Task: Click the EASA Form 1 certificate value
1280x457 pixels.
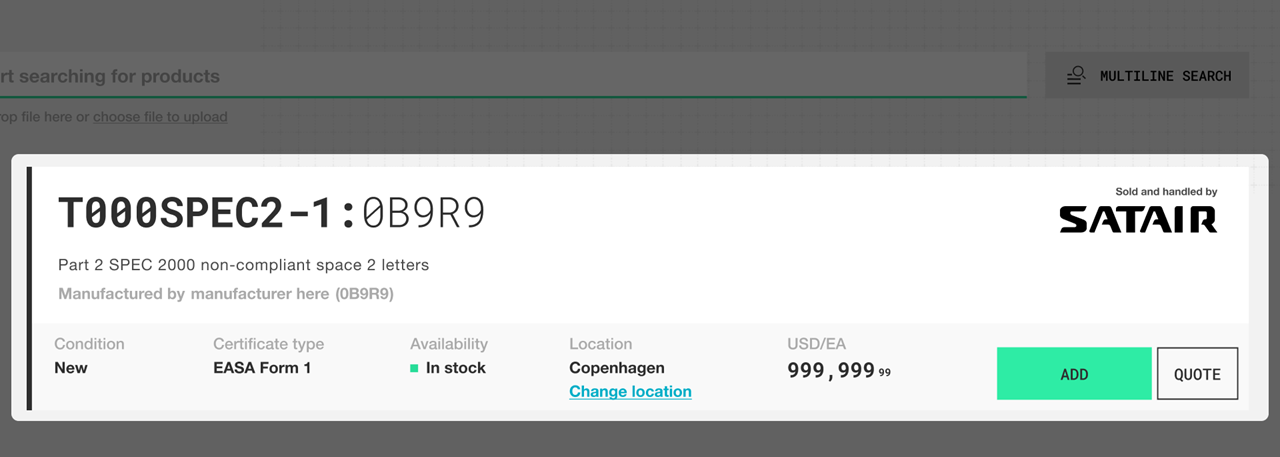Action: [262, 368]
